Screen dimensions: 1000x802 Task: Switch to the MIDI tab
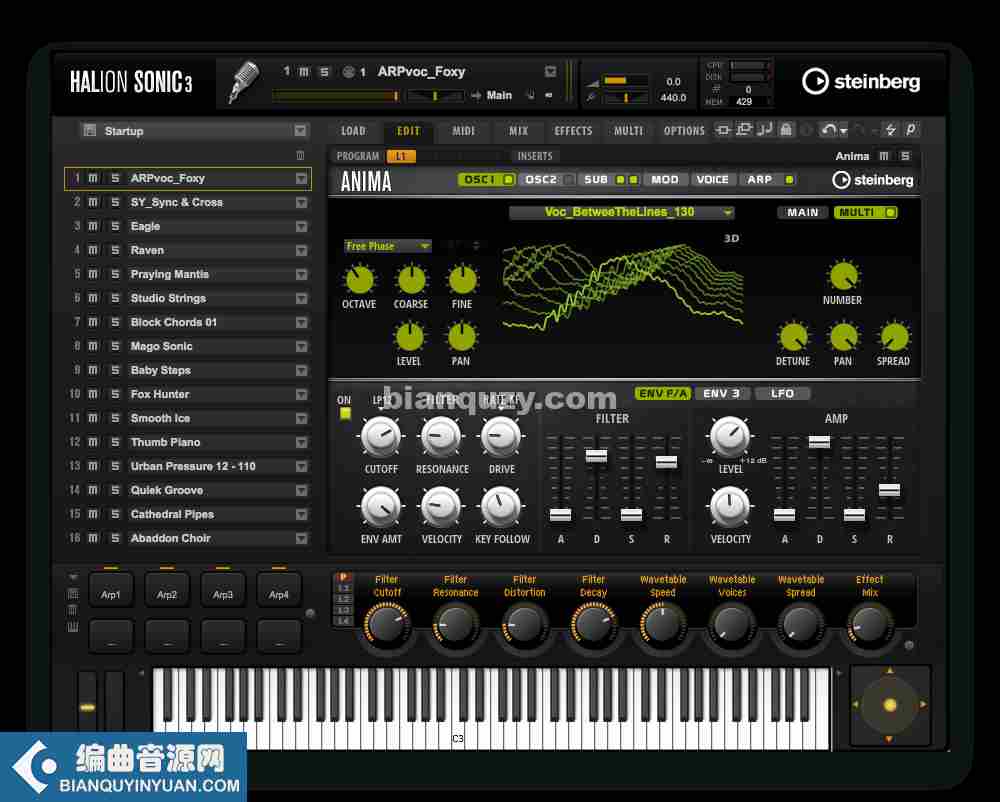click(x=464, y=131)
